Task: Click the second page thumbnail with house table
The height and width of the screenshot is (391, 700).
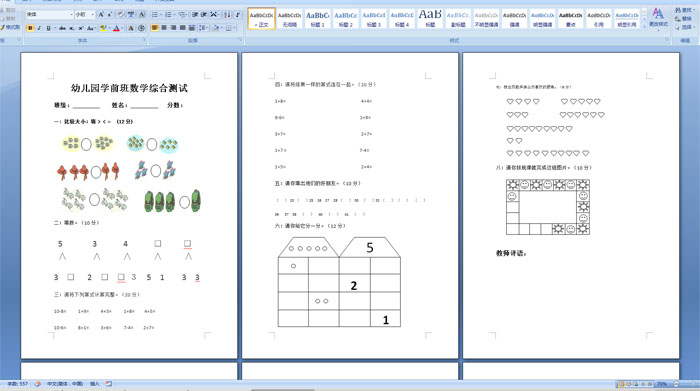Action: tap(350, 205)
